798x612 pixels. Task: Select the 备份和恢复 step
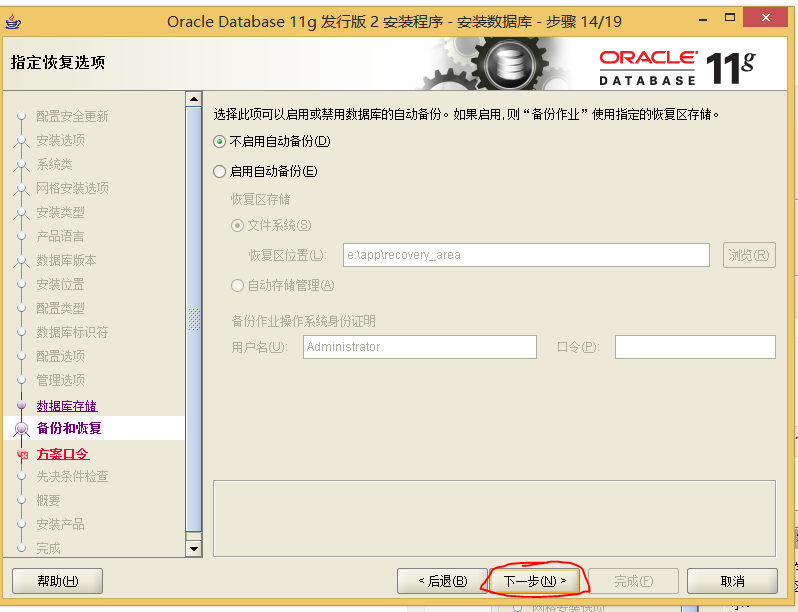[69, 428]
